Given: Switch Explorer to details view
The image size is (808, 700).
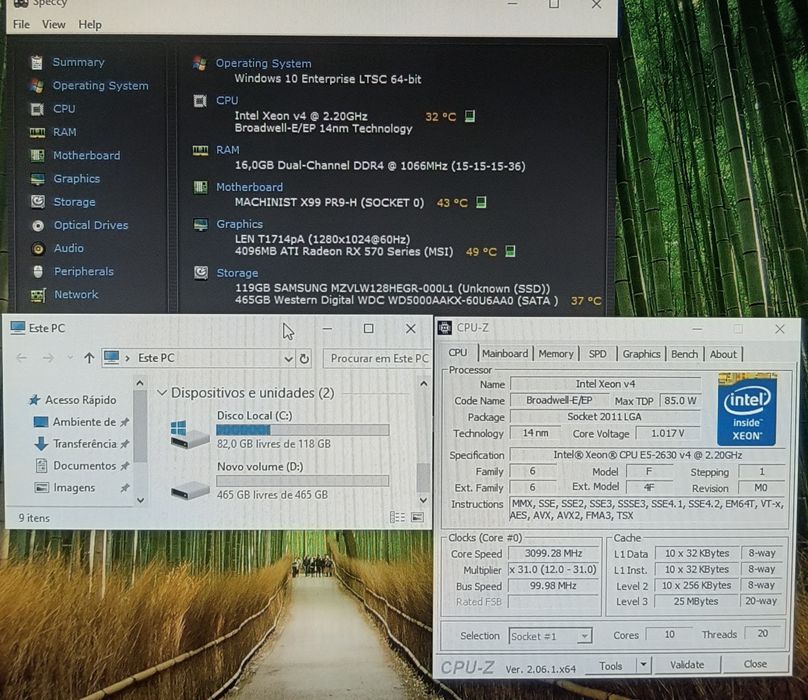Looking at the screenshot, I should point(397,517).
